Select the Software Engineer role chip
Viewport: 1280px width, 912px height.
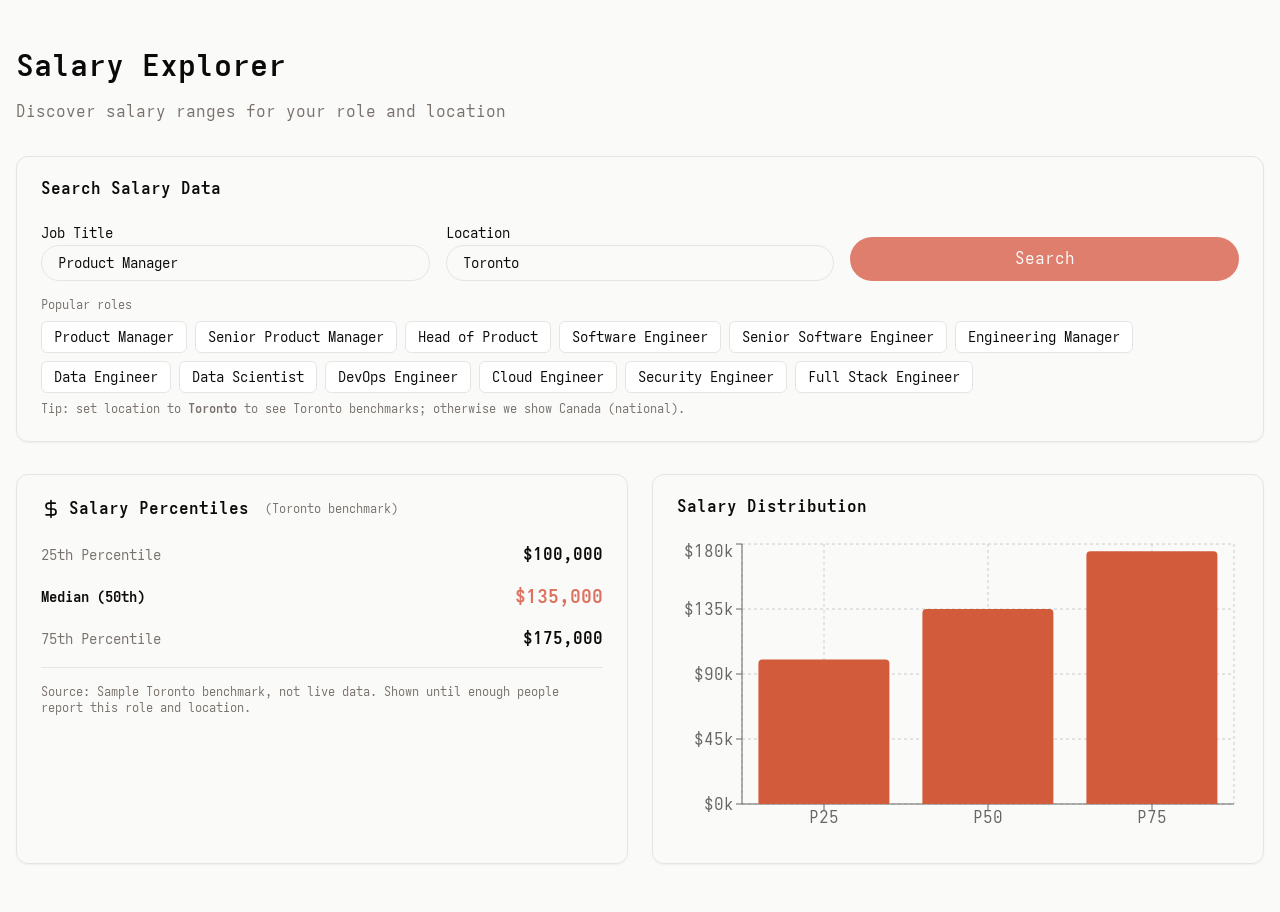[640, 337]
